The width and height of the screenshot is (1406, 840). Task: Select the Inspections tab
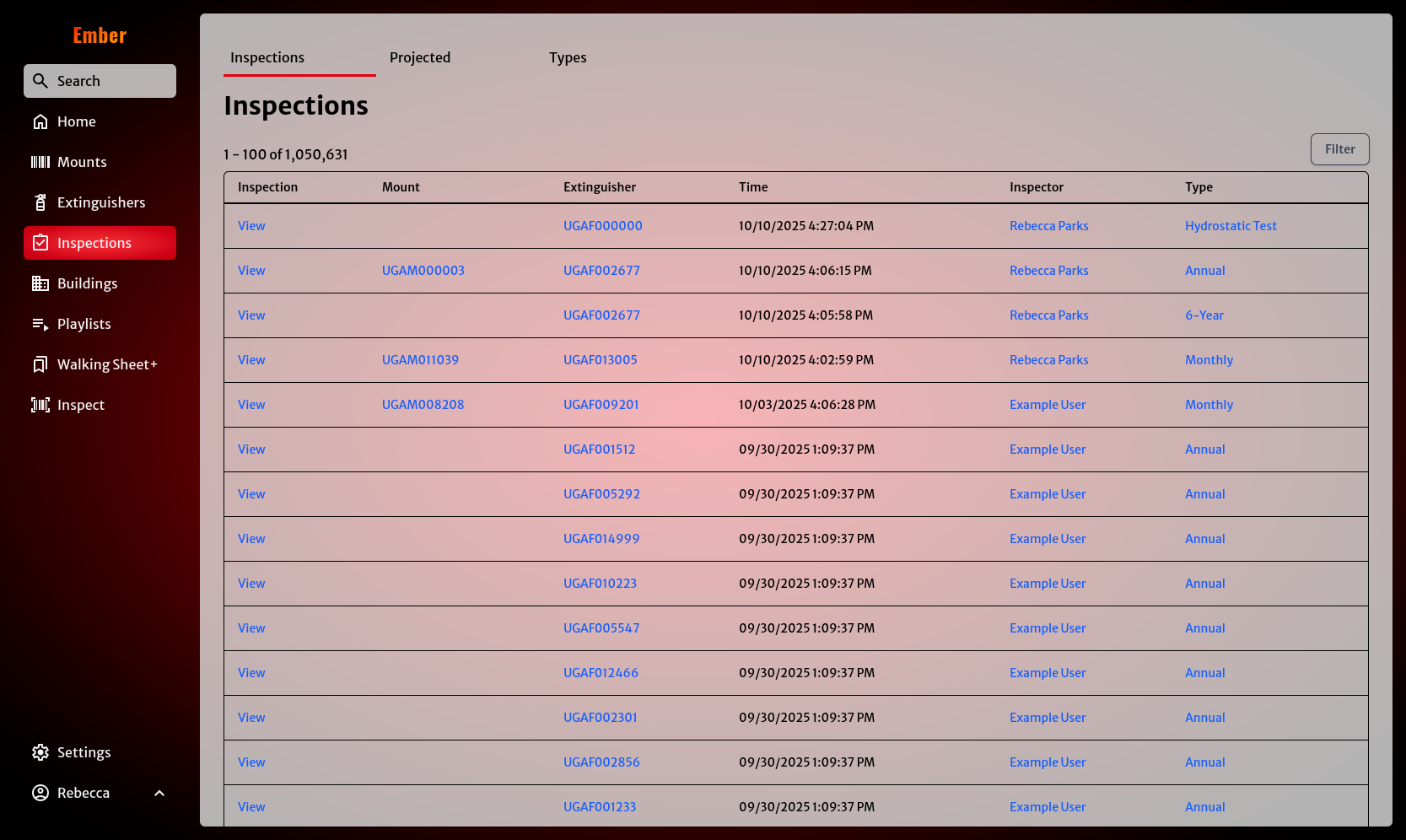tap(267, 57)
